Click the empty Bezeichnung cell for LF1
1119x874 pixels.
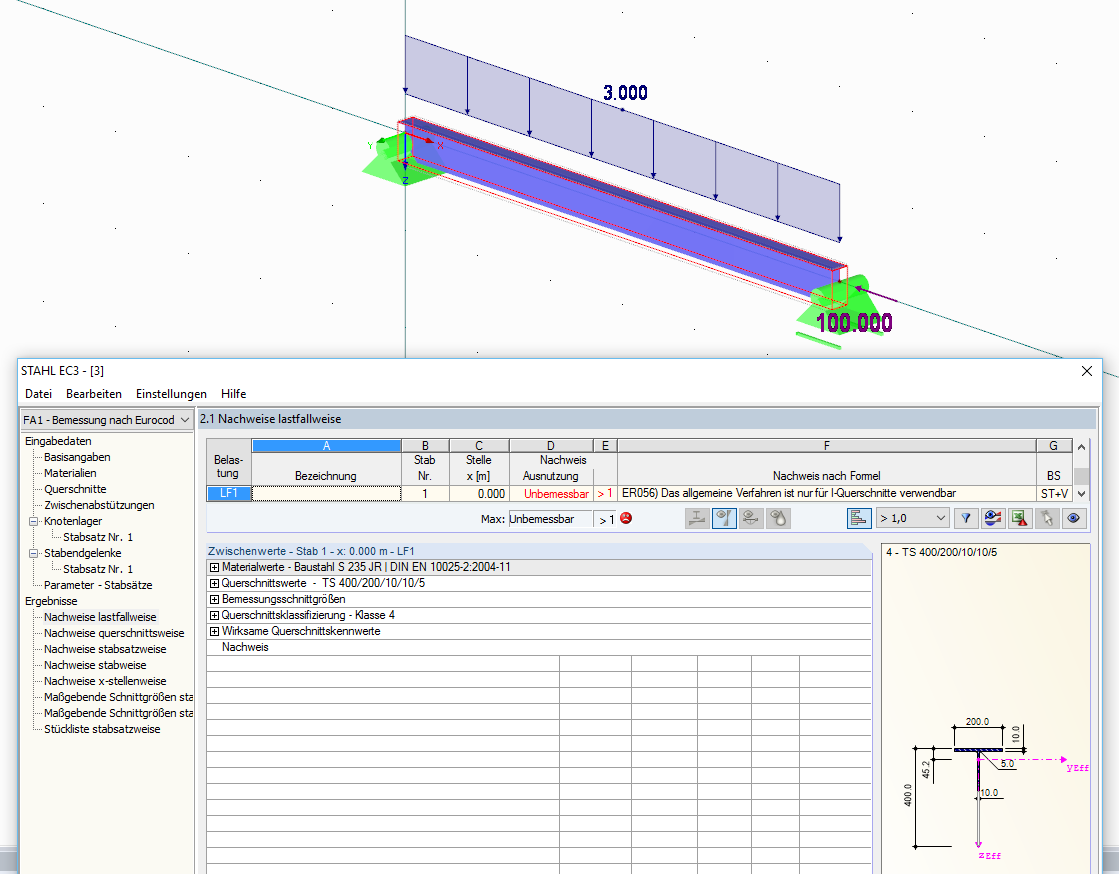326,493
